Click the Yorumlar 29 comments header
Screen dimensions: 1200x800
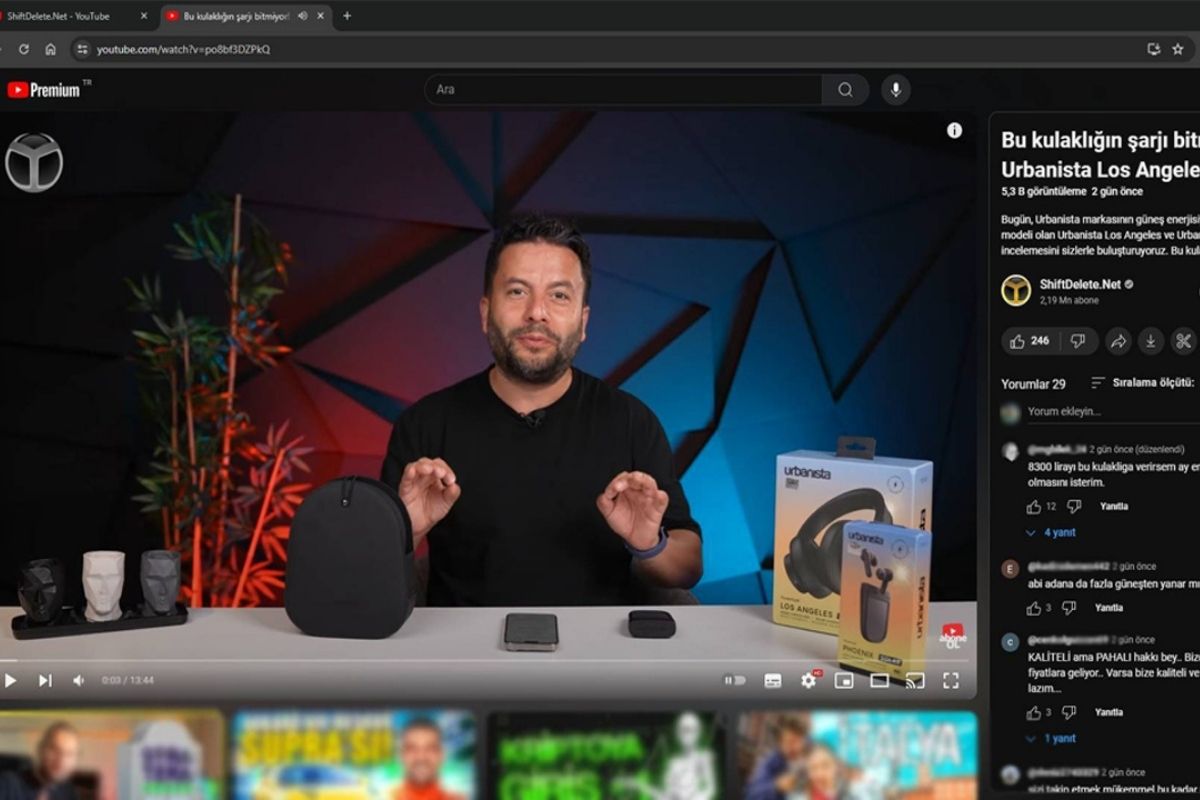click(1033, 384)
